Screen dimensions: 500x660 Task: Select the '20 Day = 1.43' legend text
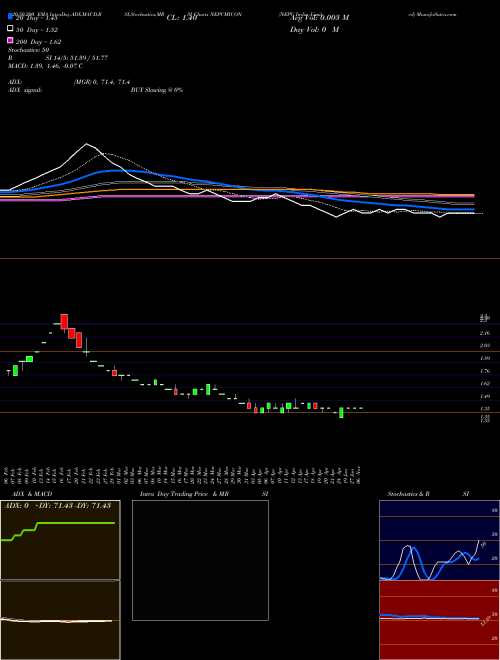click(39, 18)
